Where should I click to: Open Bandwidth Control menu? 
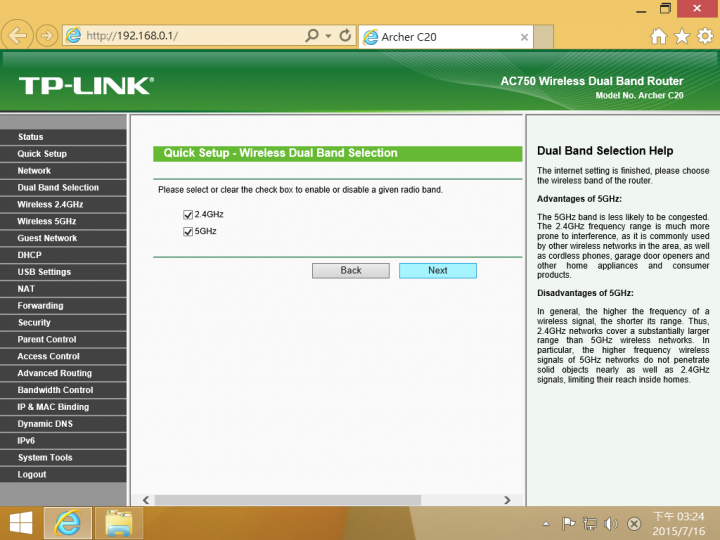63,390
